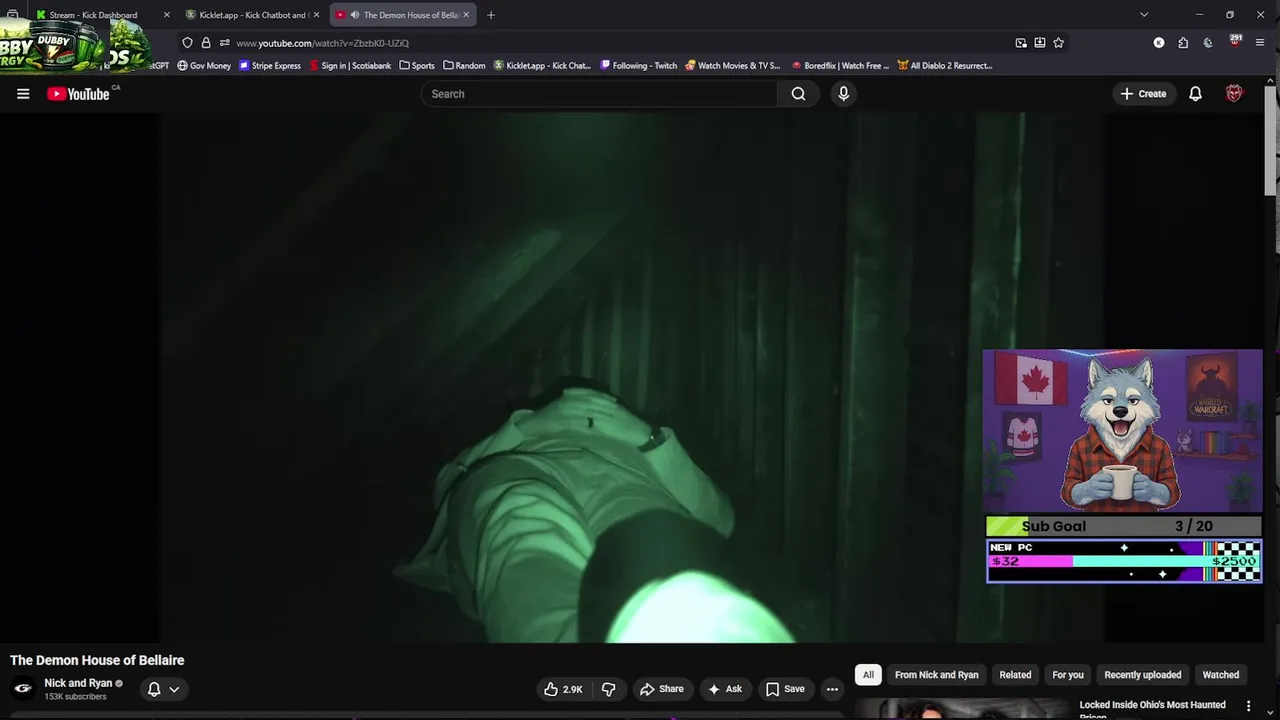Switch to Stream - Kick Dashboard tab
The width and height of the screenshot is (1280, 720).
pyautogui.click(x=102, y=15)
